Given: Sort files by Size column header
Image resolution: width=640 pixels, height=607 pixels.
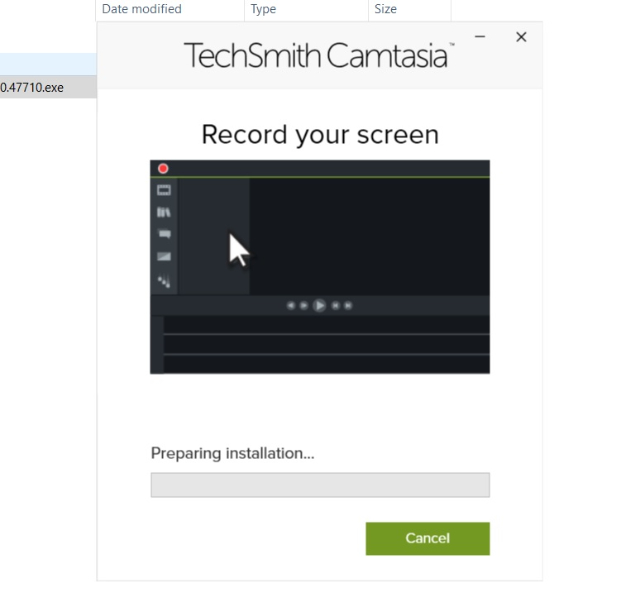Looking at the screenshot, I should click(410, 9).
